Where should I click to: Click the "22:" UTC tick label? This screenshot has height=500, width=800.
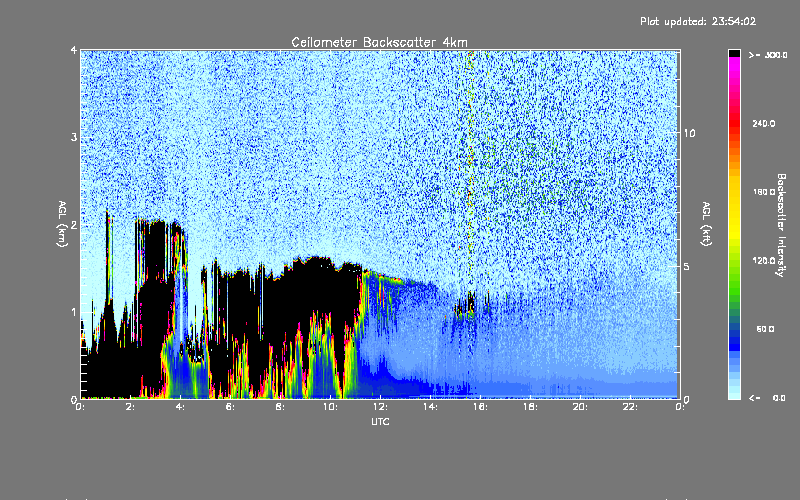pyautogui.click(x=630, y=407)
